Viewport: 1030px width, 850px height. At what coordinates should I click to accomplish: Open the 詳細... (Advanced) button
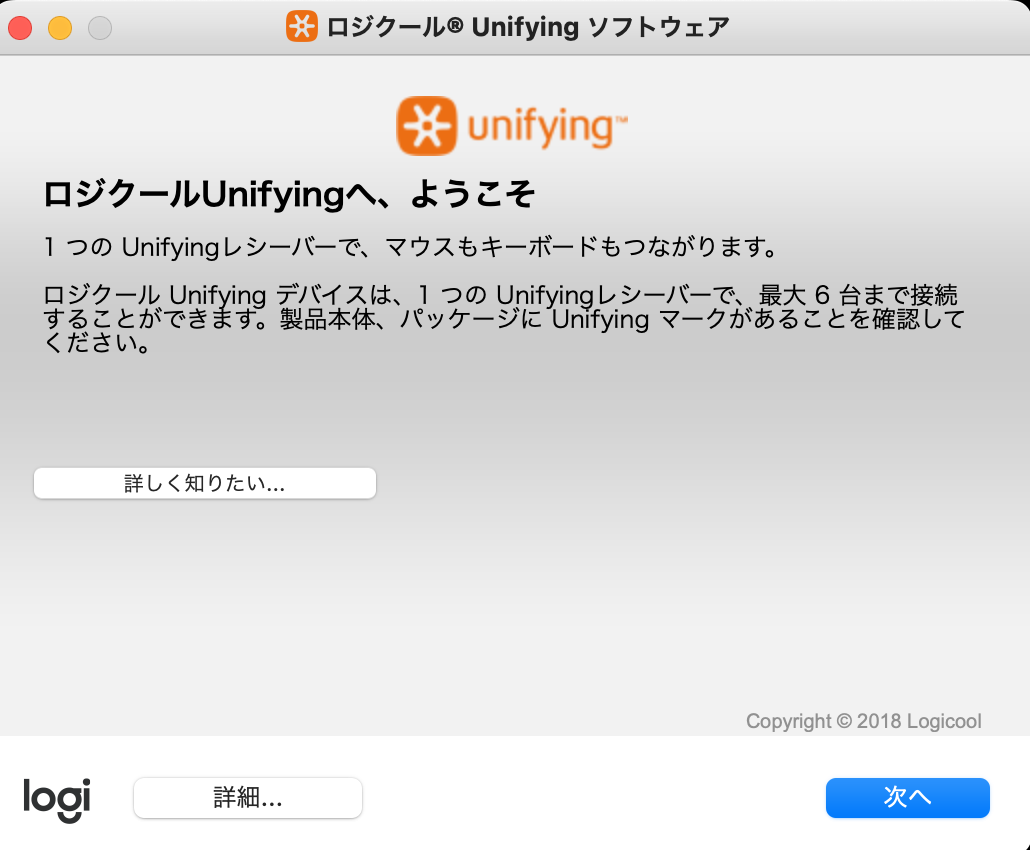point(248,797)
